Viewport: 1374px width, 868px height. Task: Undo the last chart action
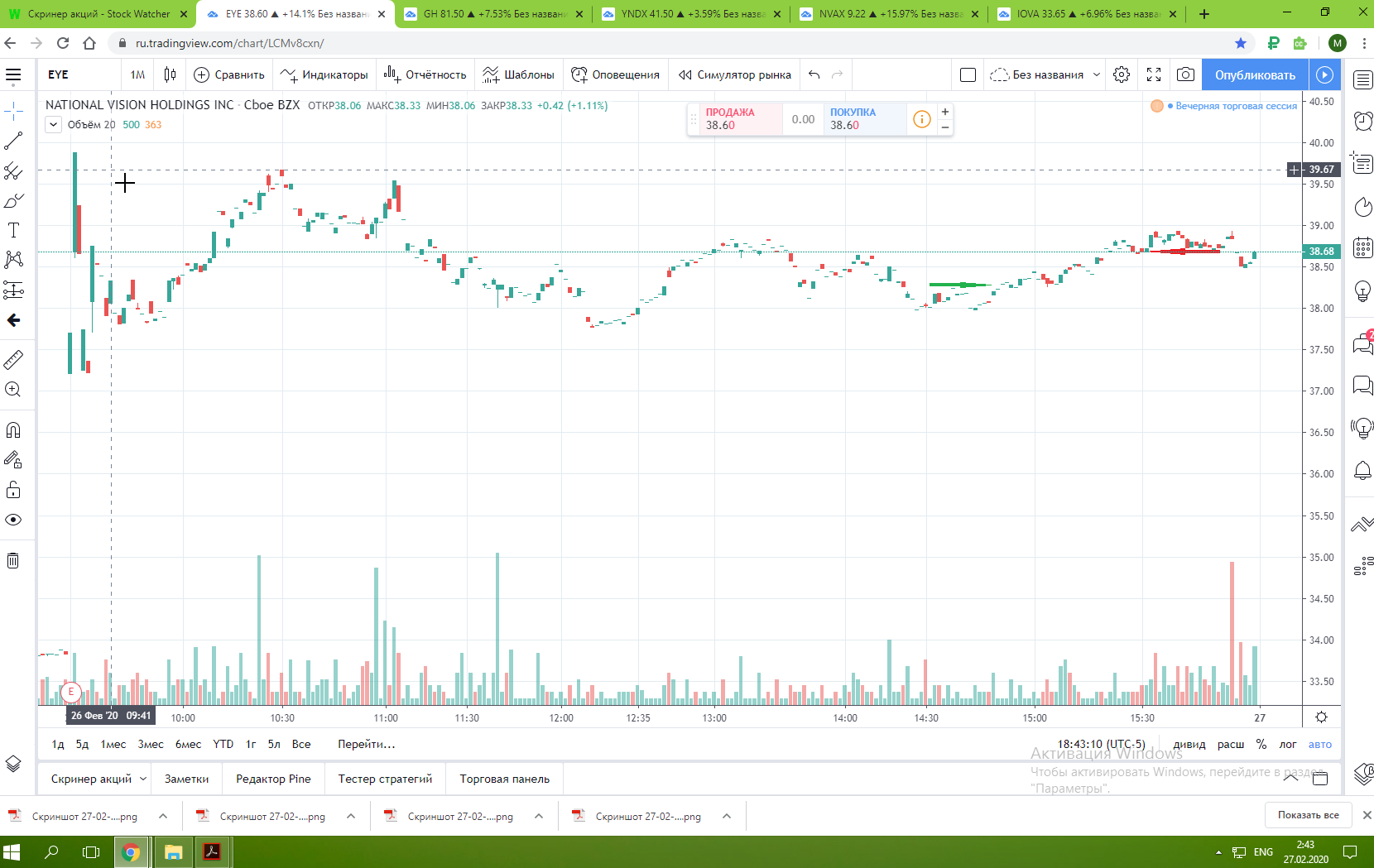click(814, 74)
